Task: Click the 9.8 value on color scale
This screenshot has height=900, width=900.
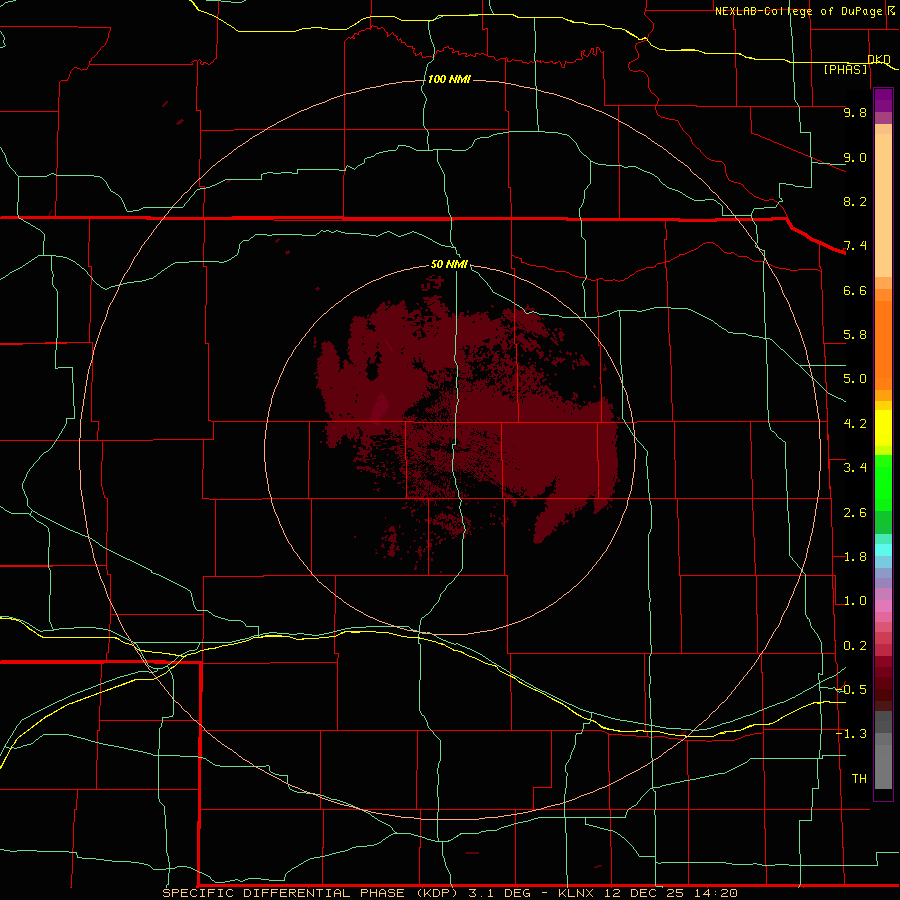Action: click(x=855, y=112)
